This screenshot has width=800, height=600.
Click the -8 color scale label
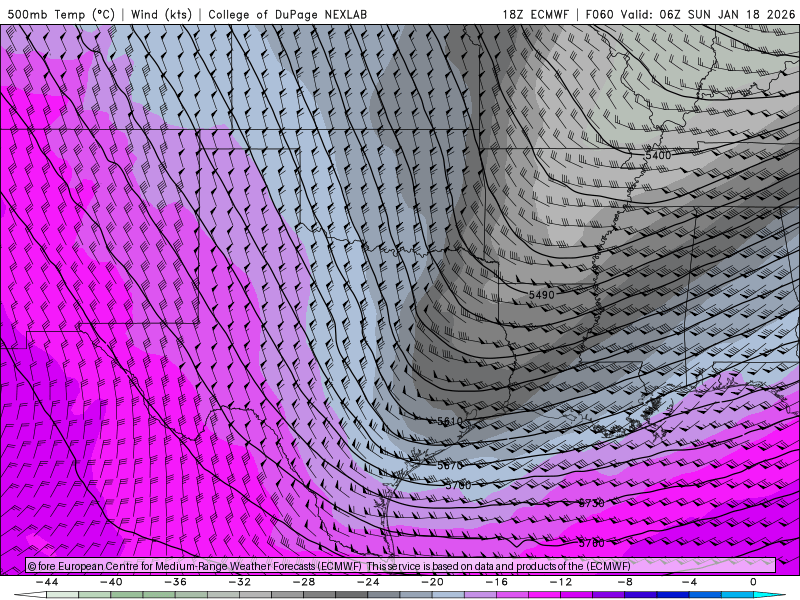click(625, 582)
